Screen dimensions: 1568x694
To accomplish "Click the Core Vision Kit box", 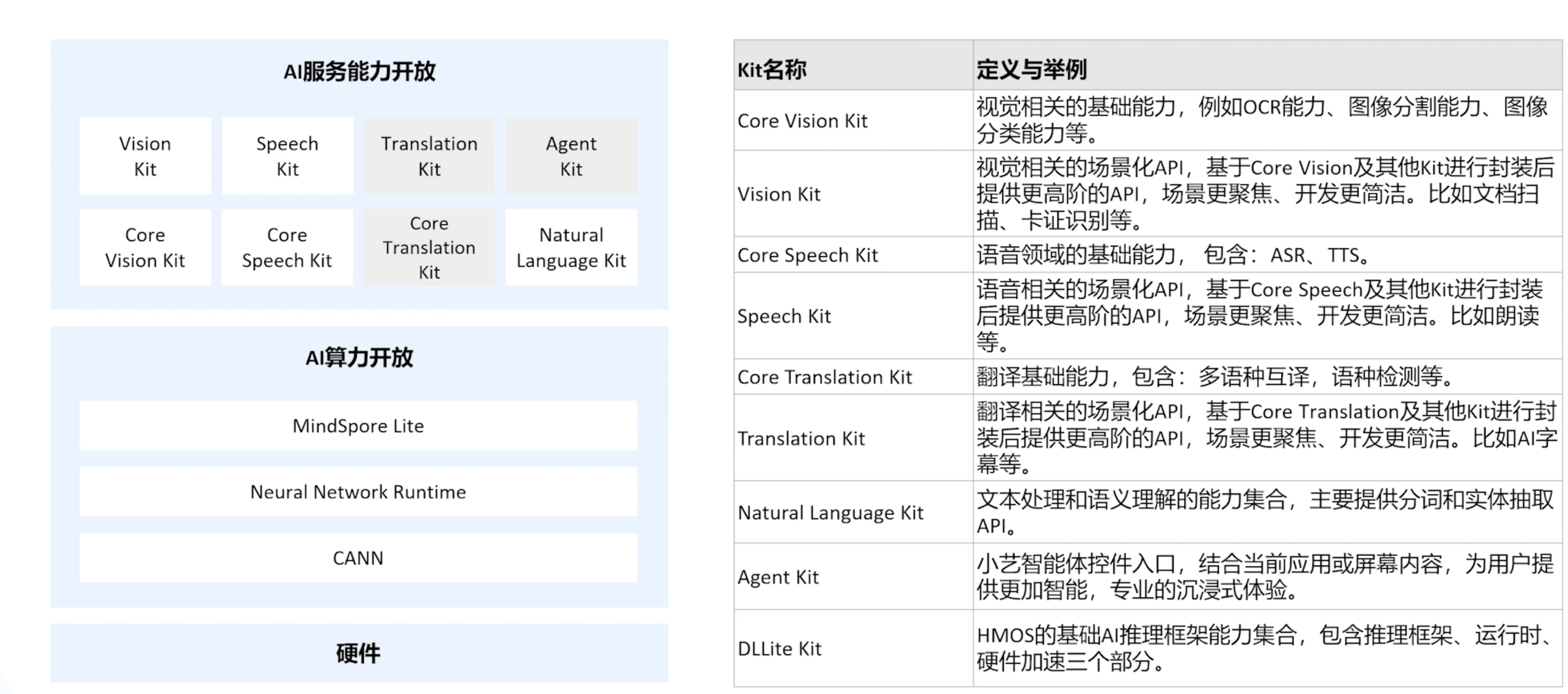I will [x=145, y=247].
